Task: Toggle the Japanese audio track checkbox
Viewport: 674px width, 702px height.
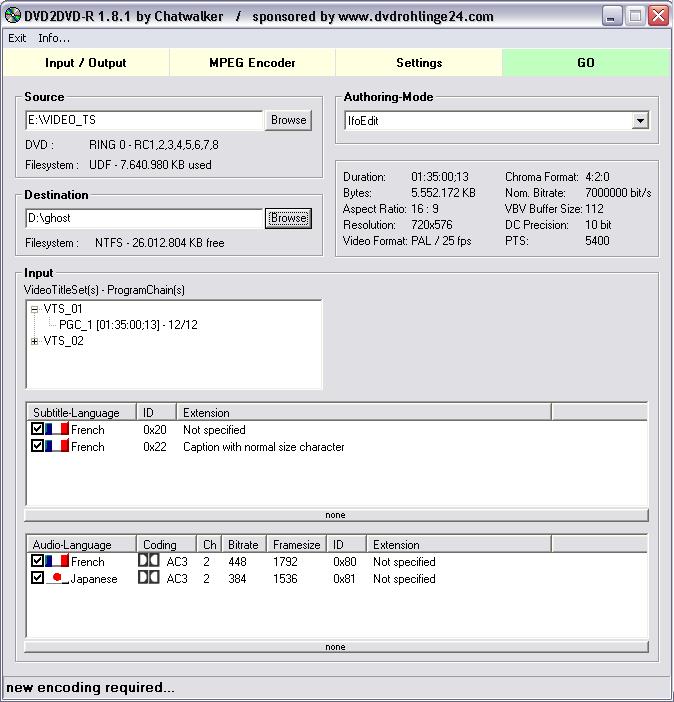Action: tap(37, 578)
